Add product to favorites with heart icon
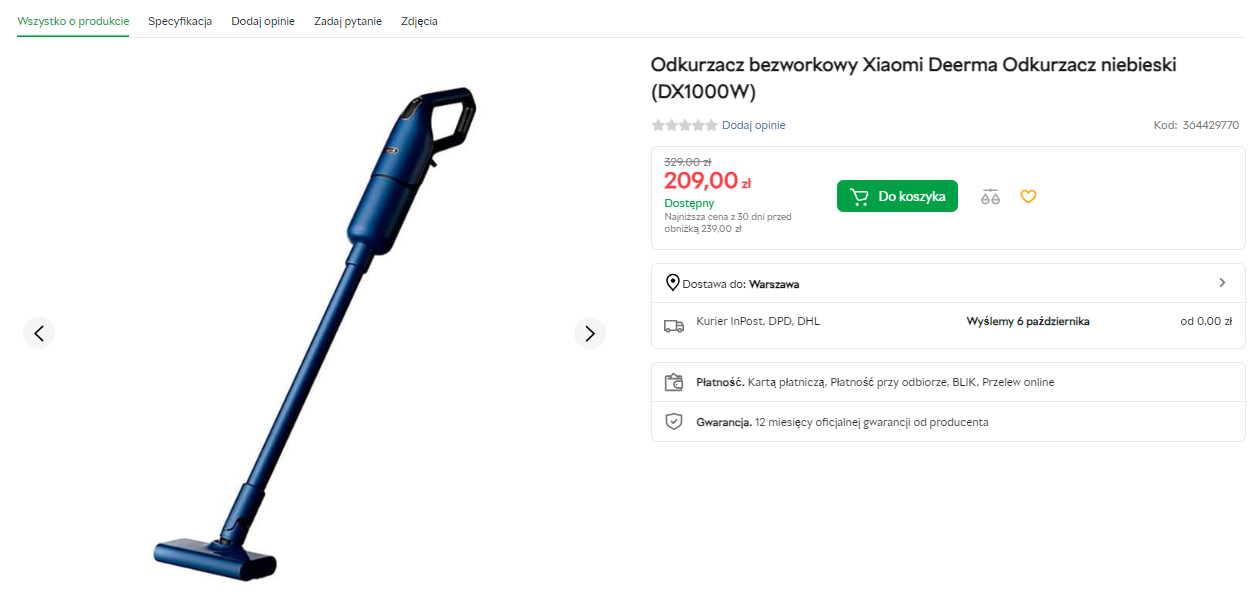 coord(1028,197)
